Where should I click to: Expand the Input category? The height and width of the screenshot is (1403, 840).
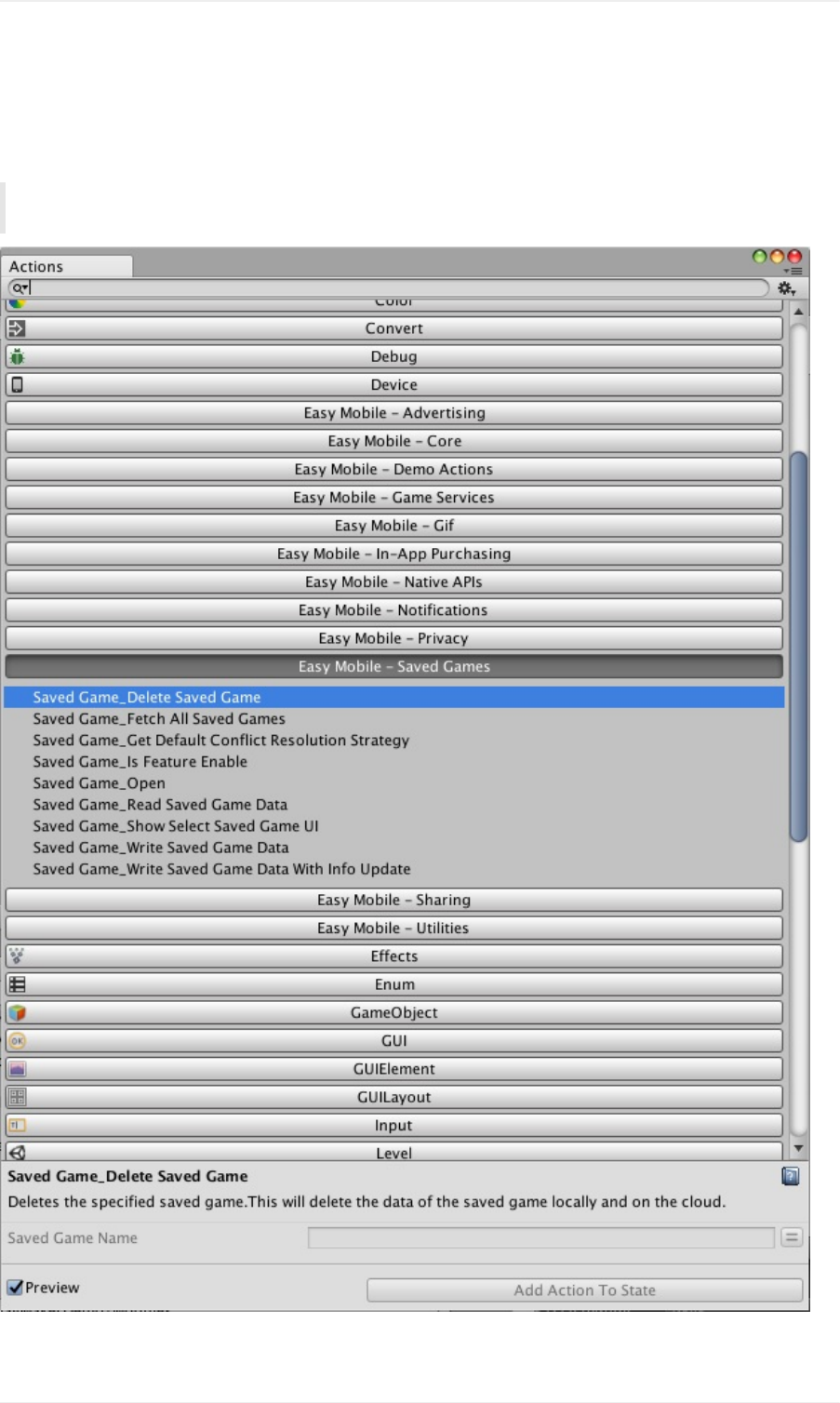393,1125
